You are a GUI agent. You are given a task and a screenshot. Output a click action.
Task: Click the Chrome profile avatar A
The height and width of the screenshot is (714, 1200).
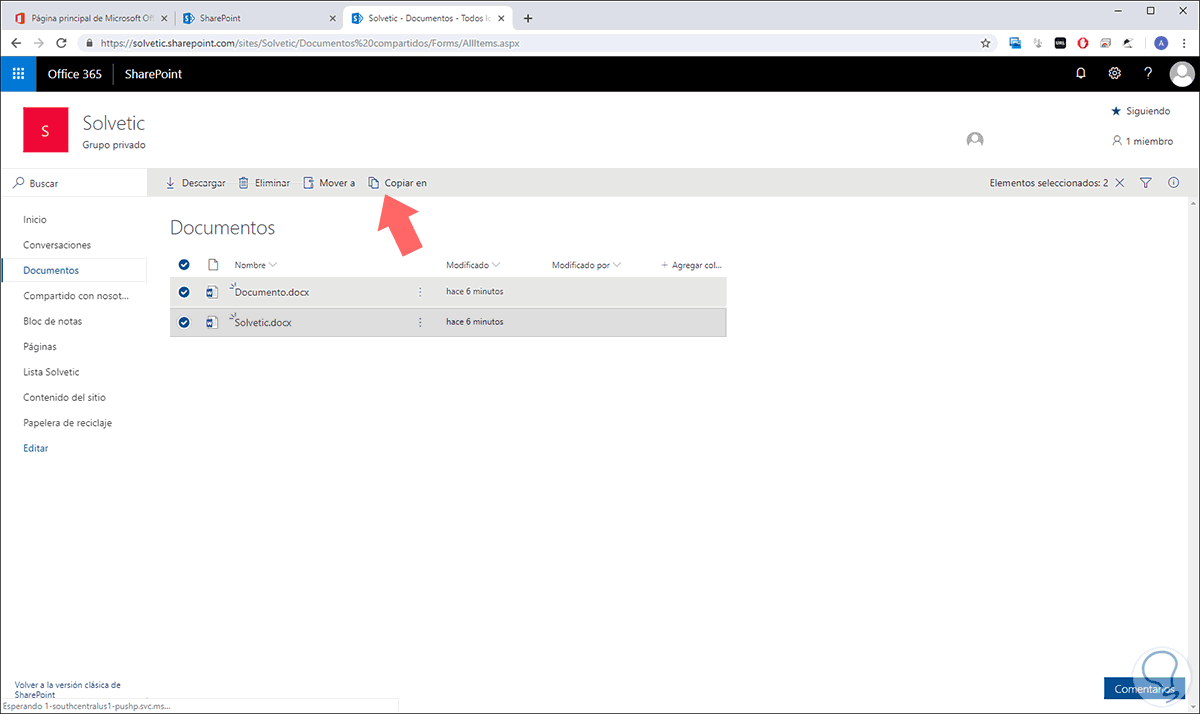1161,43
